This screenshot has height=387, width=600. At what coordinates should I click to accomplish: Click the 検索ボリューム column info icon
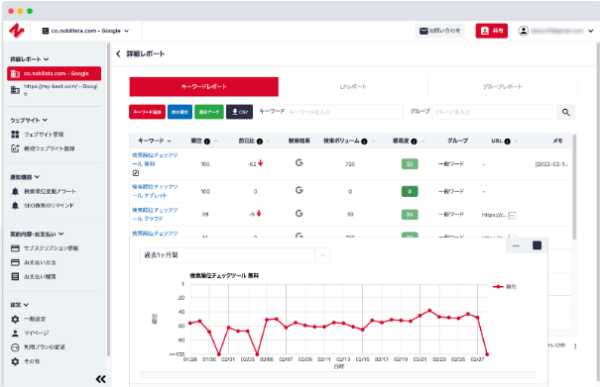click(x=364, y=142)
